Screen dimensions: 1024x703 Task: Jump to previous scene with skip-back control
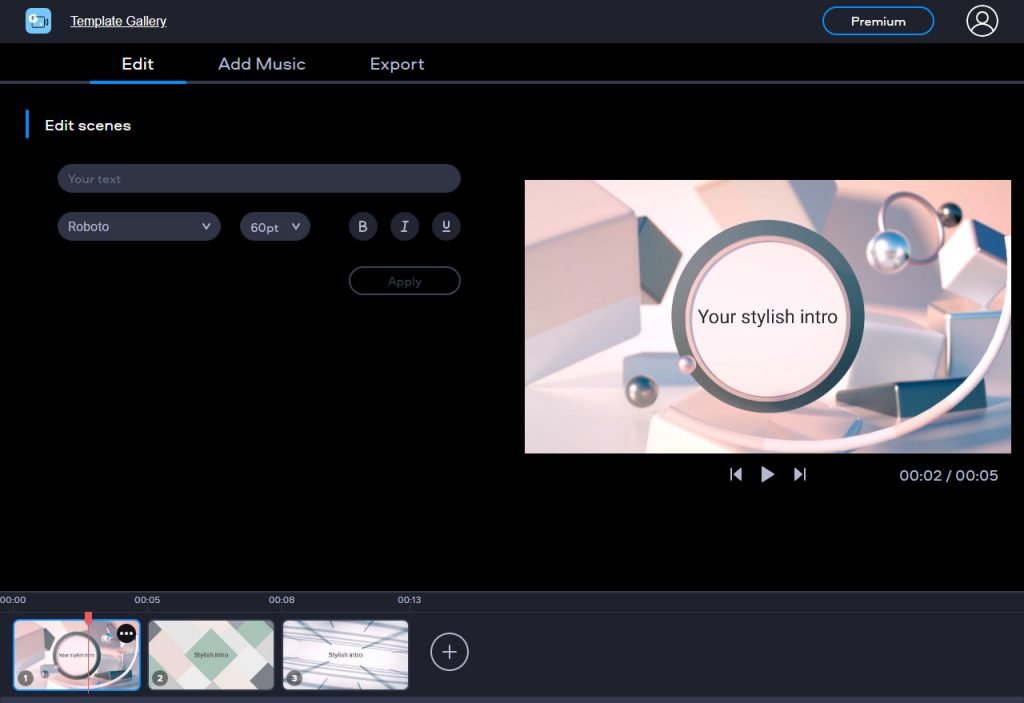click(x=736, y=474)
